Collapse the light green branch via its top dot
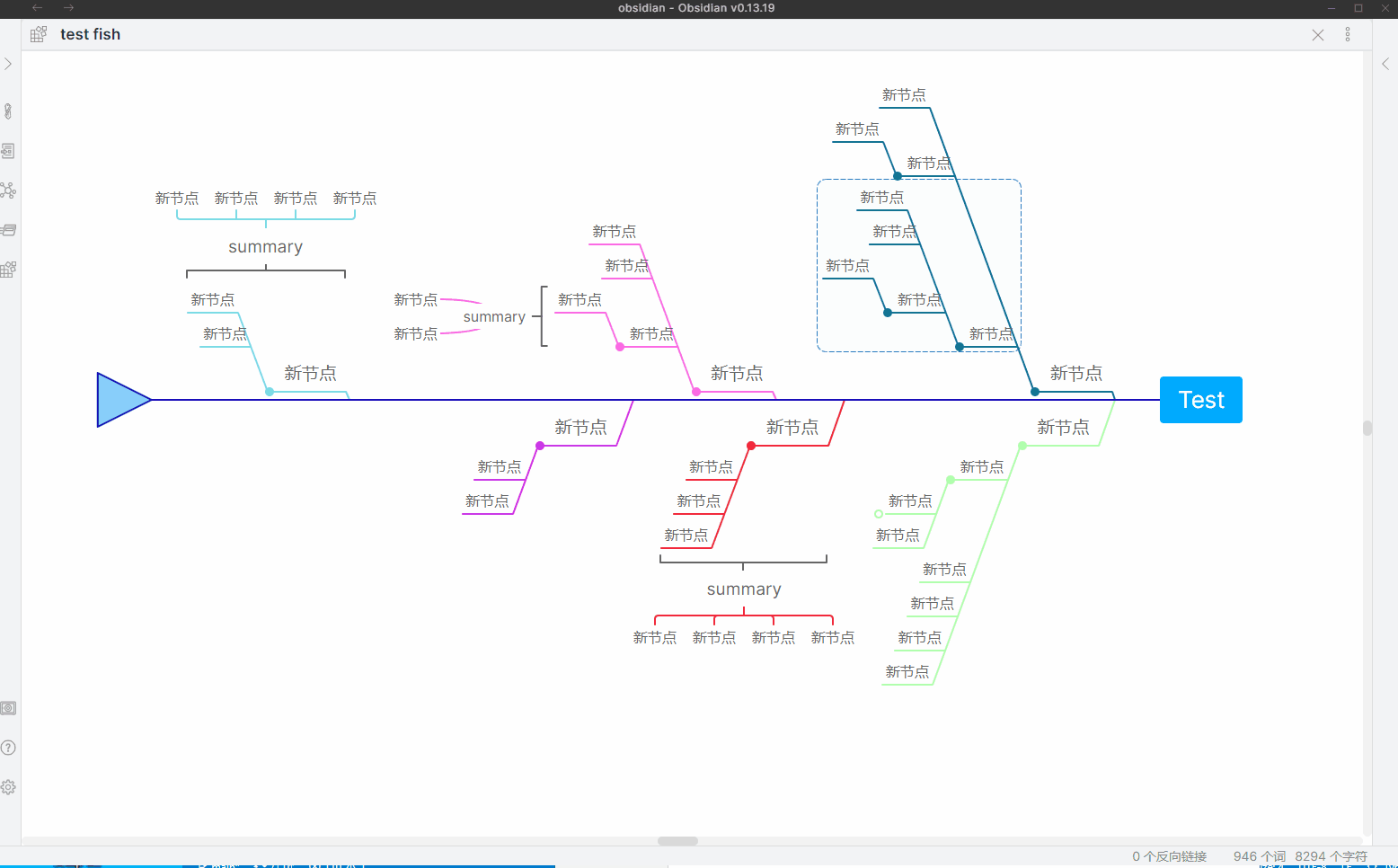 point(1022,446)
